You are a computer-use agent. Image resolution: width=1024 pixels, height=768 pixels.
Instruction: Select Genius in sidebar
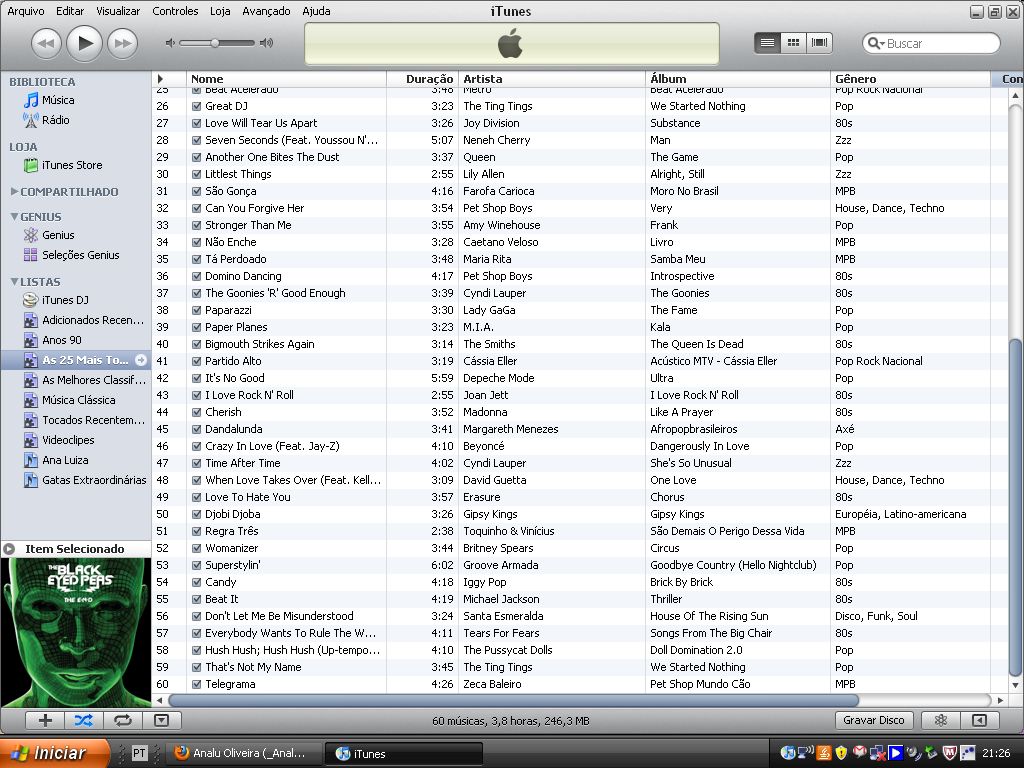[x=49, y=235]
